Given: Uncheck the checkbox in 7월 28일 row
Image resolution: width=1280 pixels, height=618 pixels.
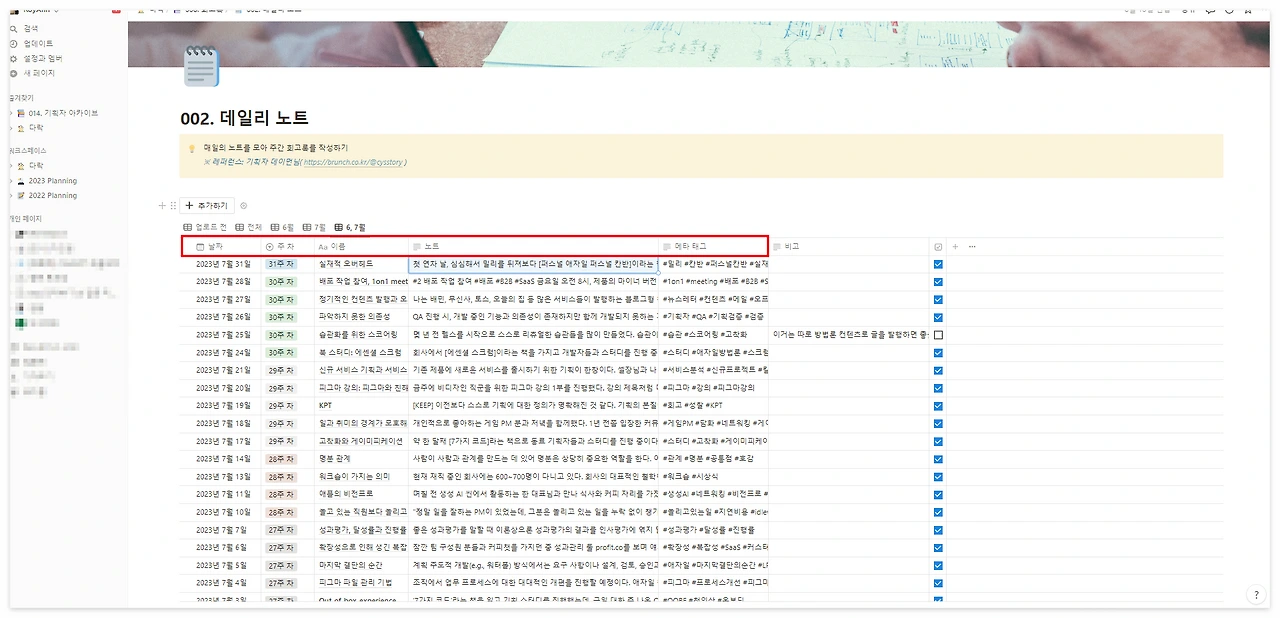Looking at the screenshot, I should [938, 282].
